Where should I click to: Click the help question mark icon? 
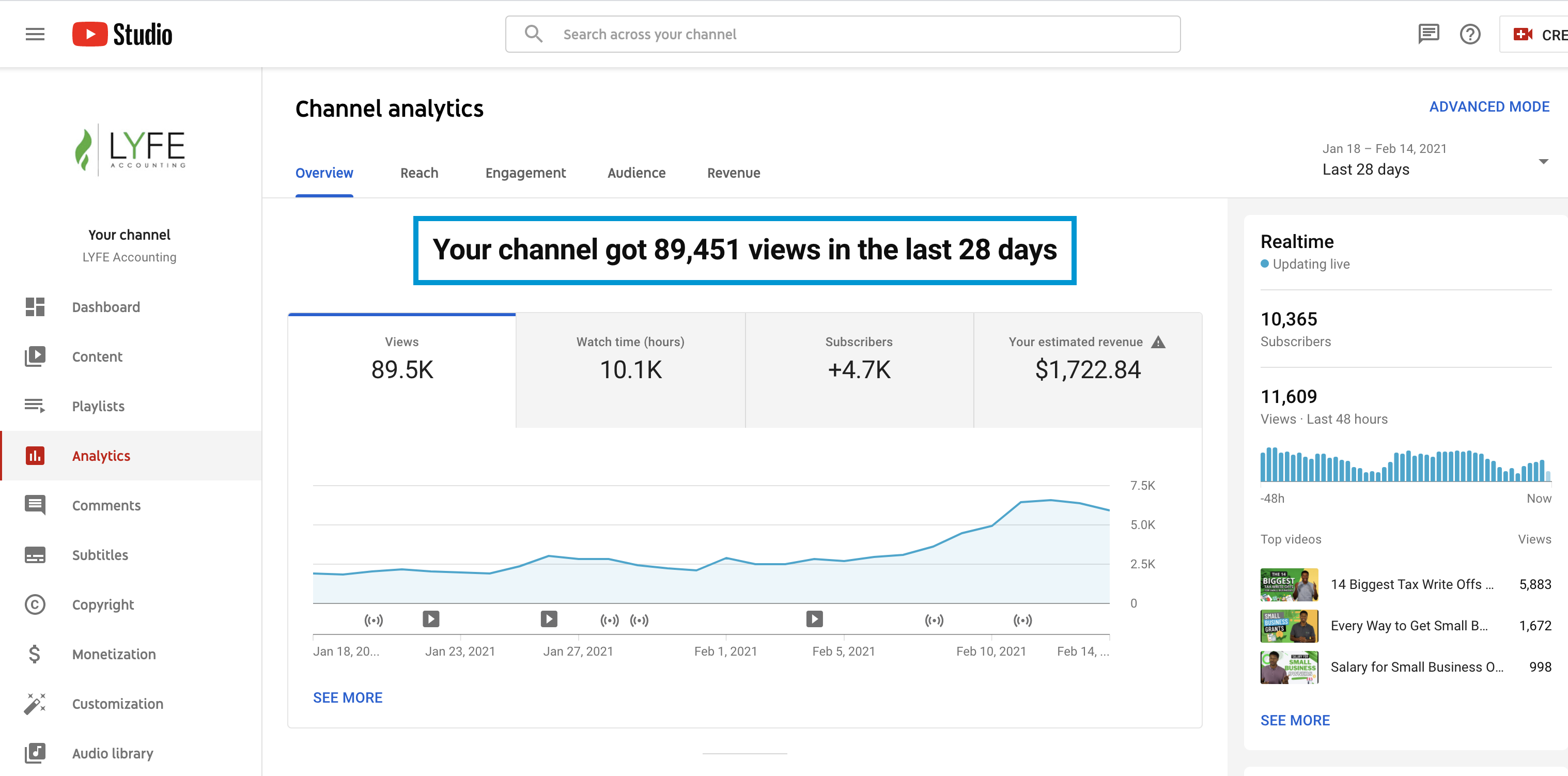pos(1469,34)
